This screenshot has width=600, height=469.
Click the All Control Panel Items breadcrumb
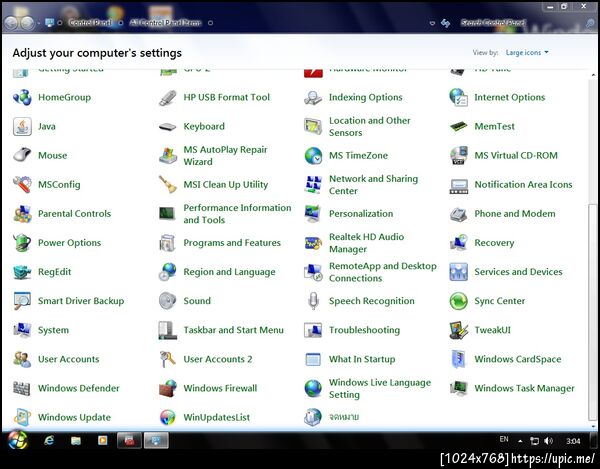[165, 23]
